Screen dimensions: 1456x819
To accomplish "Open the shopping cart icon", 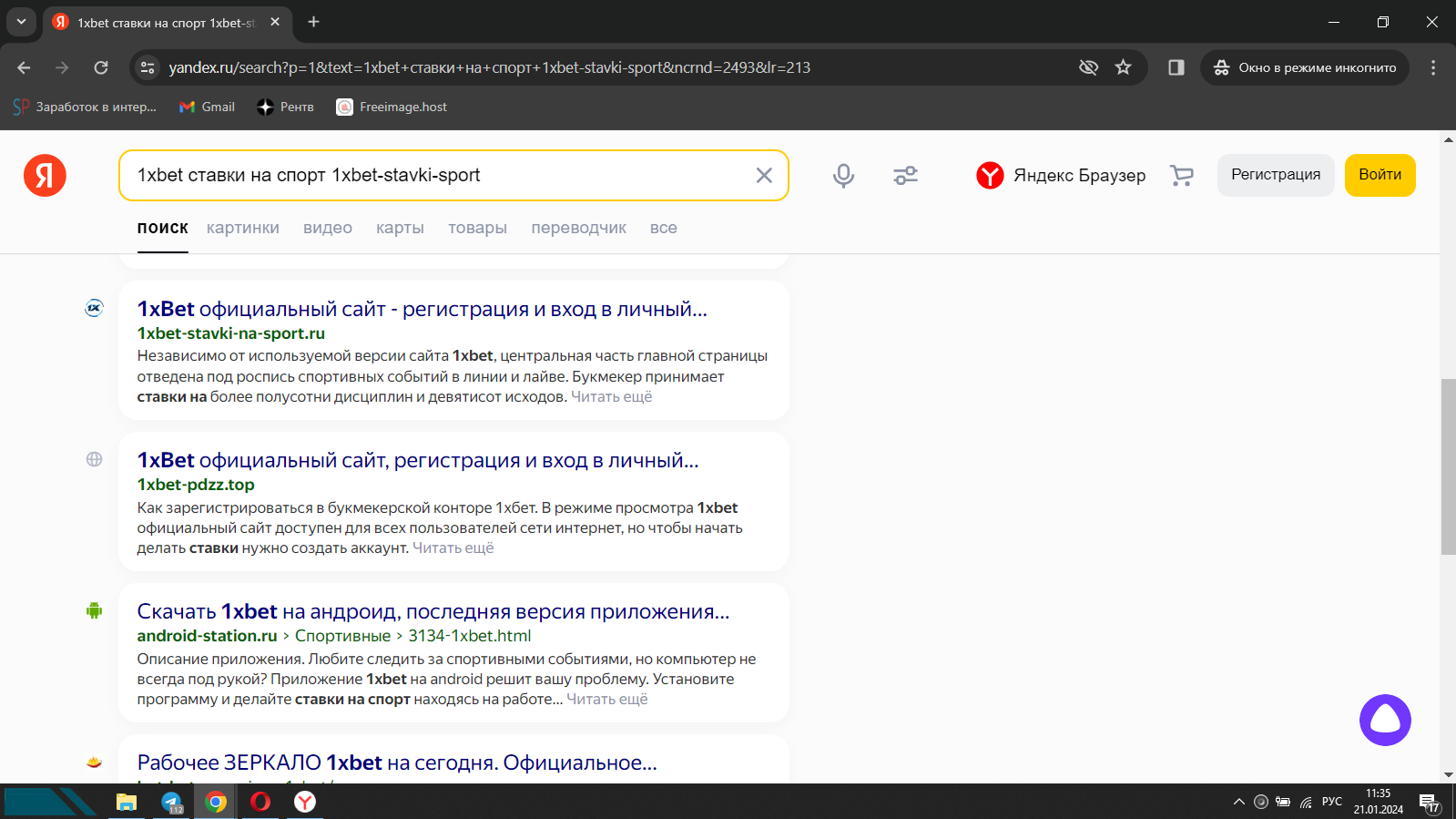I will (1181, 175).
